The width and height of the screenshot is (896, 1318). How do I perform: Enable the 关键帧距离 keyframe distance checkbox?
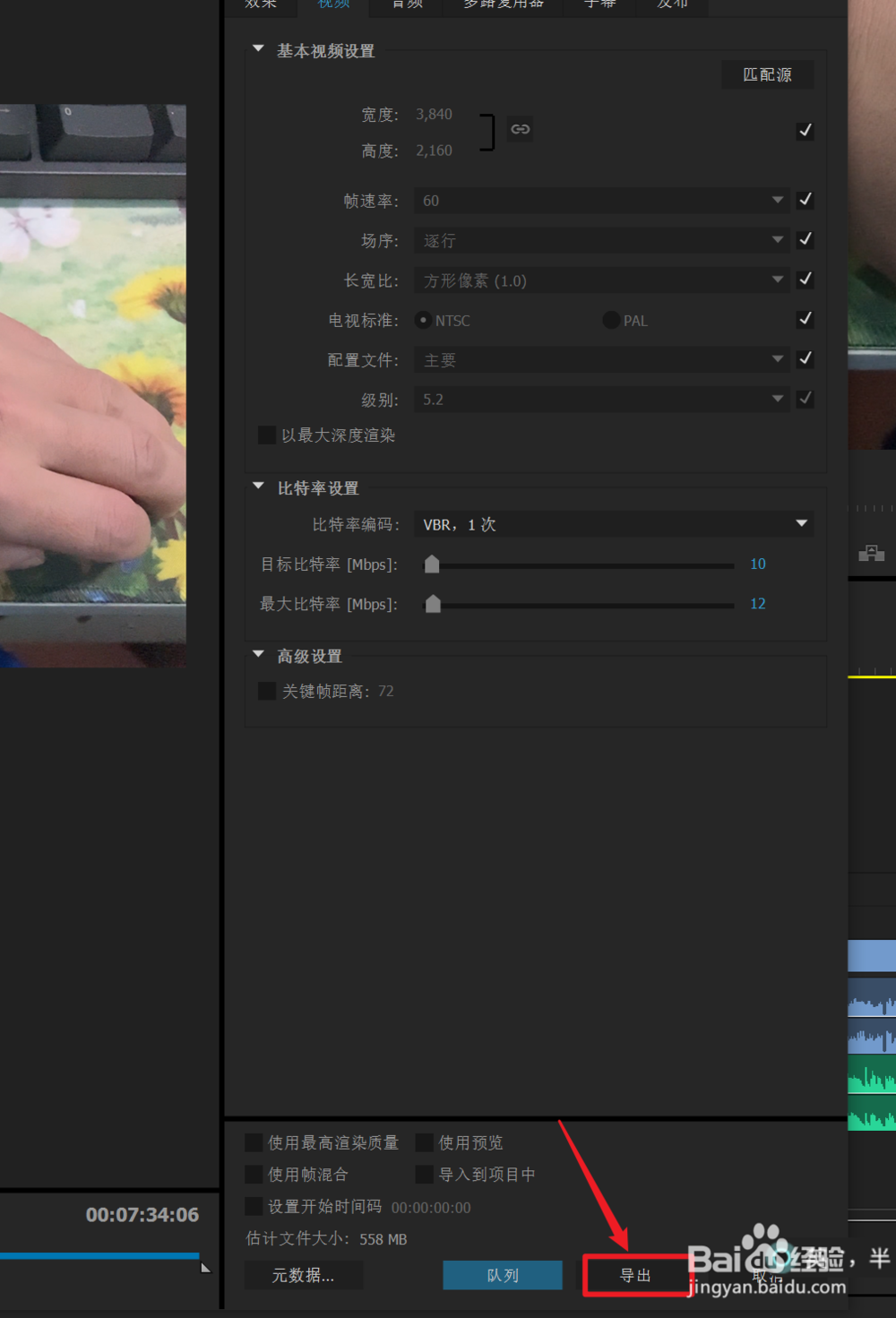[266, 691]
